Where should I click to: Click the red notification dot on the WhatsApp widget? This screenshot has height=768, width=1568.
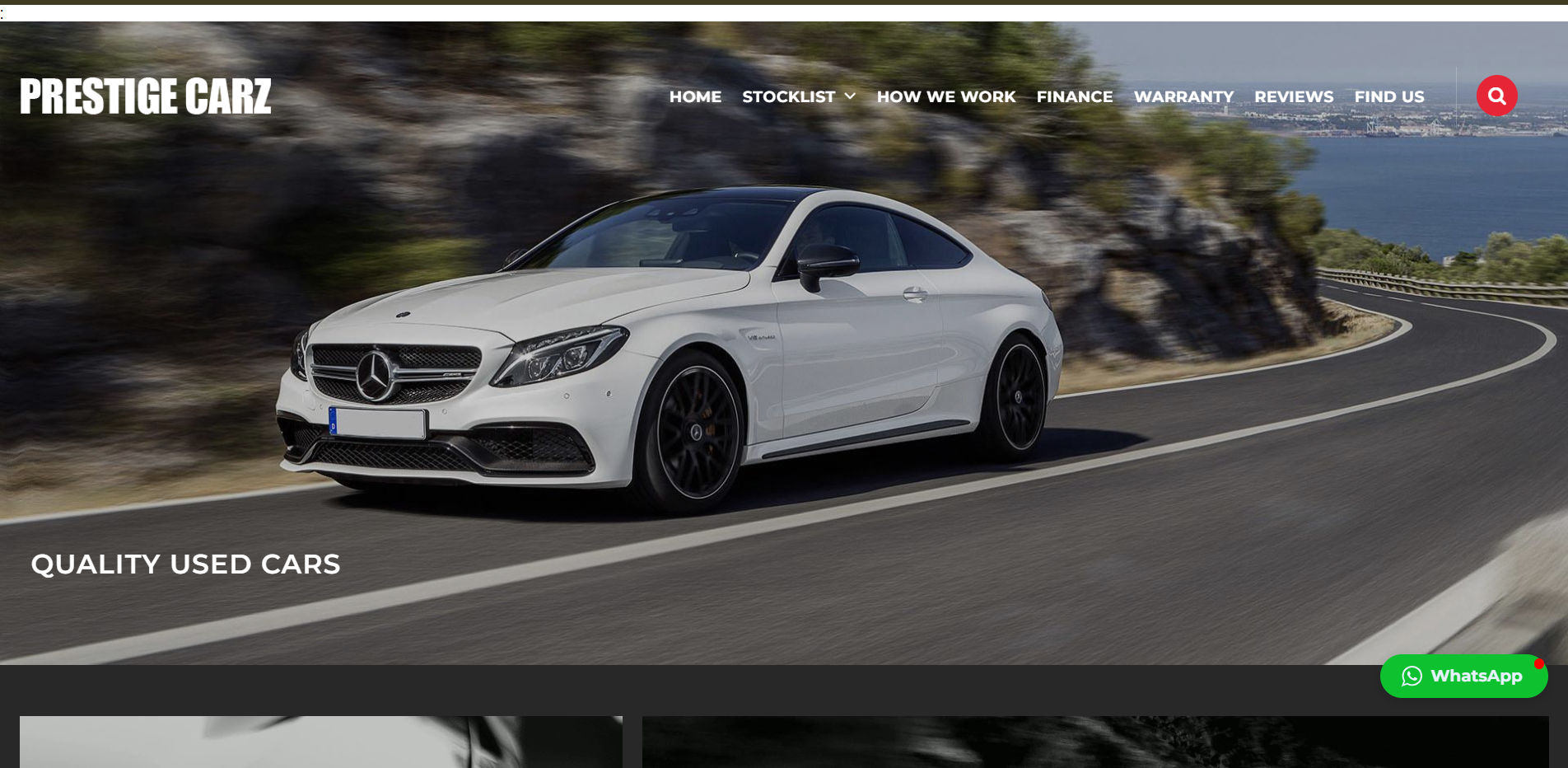pyautogui.click(x=1538, y=663)
